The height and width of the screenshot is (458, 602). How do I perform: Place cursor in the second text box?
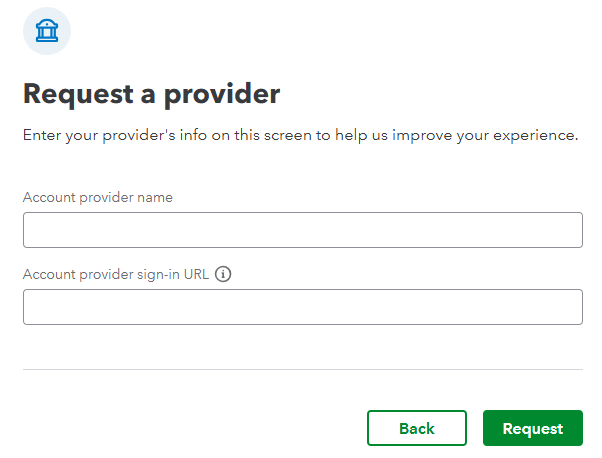pyautogui.click(x=303, y=307)
